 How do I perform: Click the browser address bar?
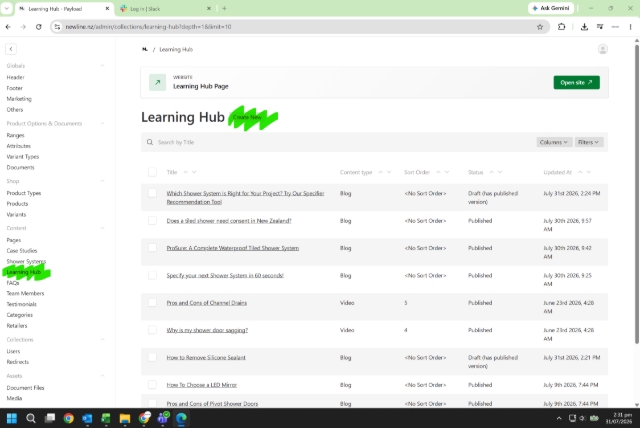tap(298, 27)
